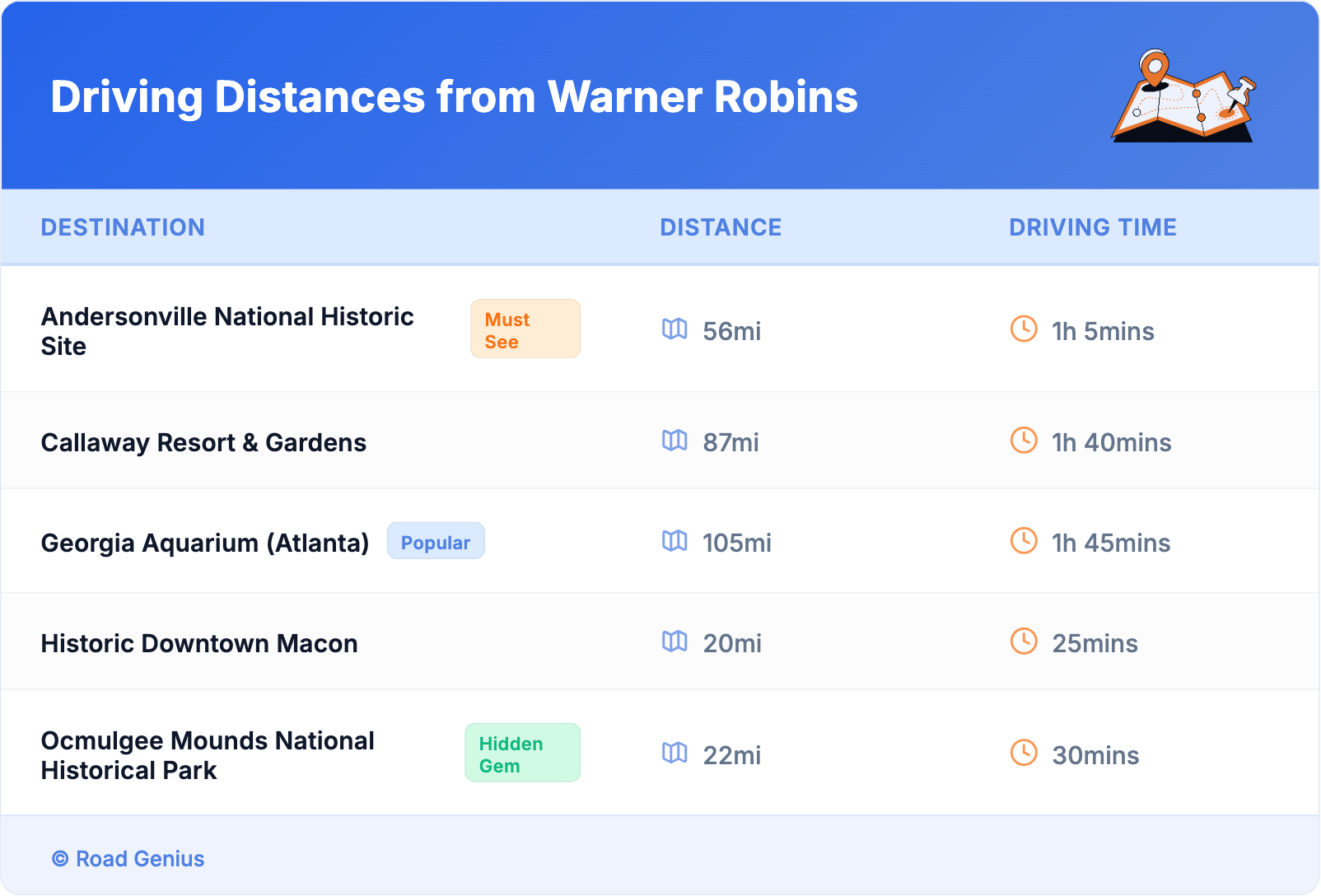Click the map illustration in the header
This screenshot has height=896, width=1321.
[x=1184, y=96]
